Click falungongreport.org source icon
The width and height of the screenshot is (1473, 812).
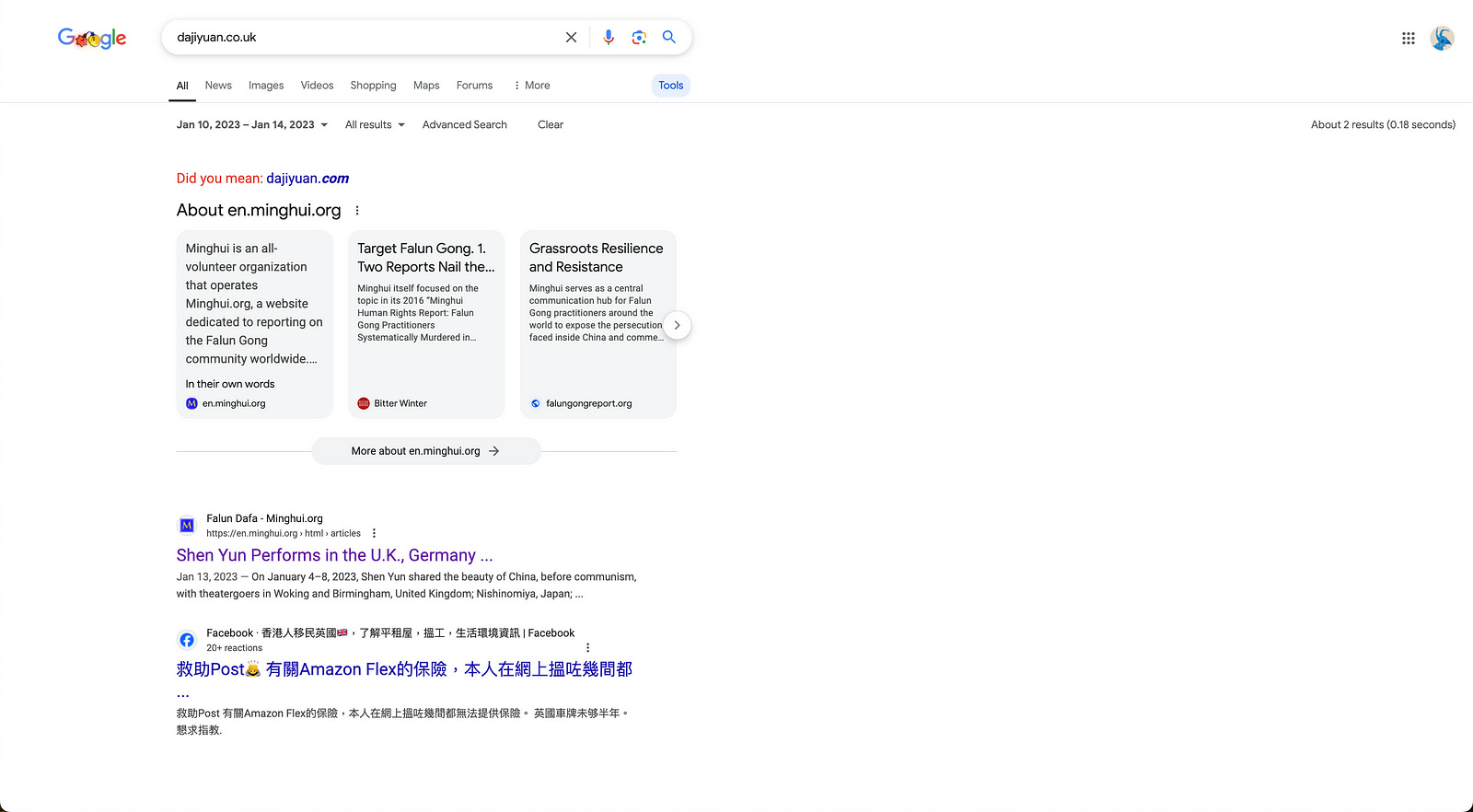pyautogui.click(x=536, y=403)
